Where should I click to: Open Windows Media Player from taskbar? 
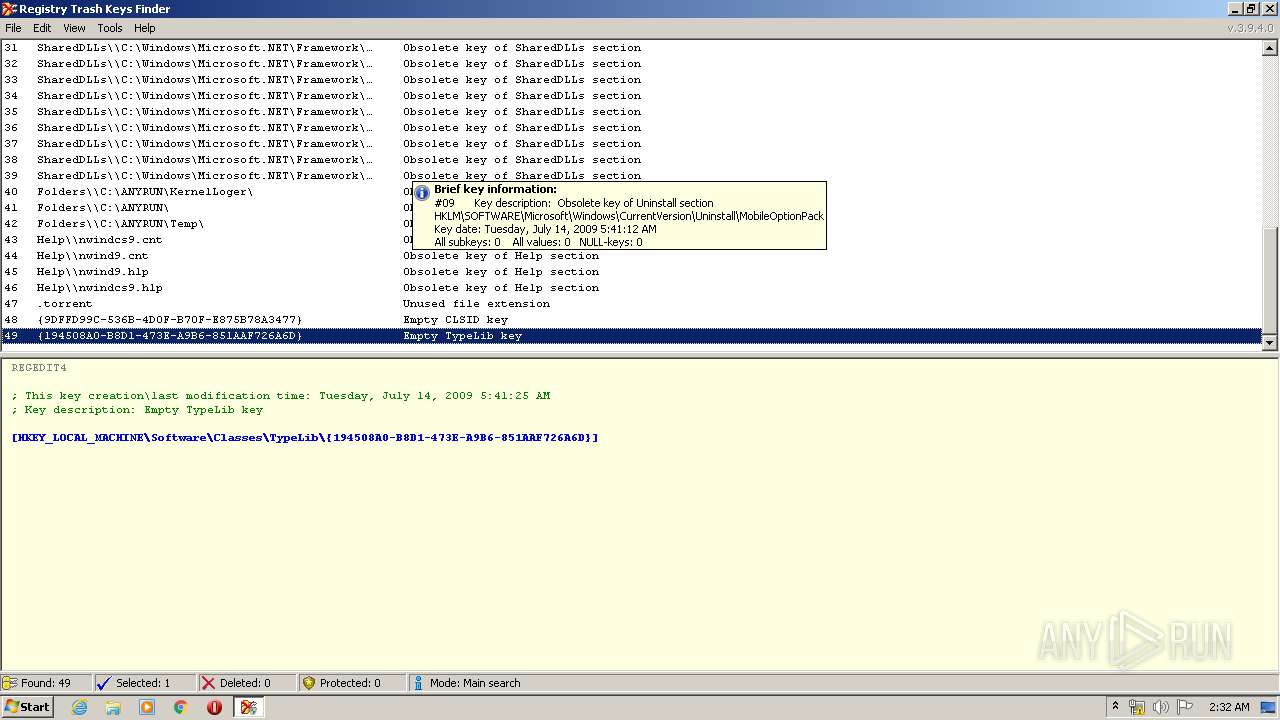[147, 707]
